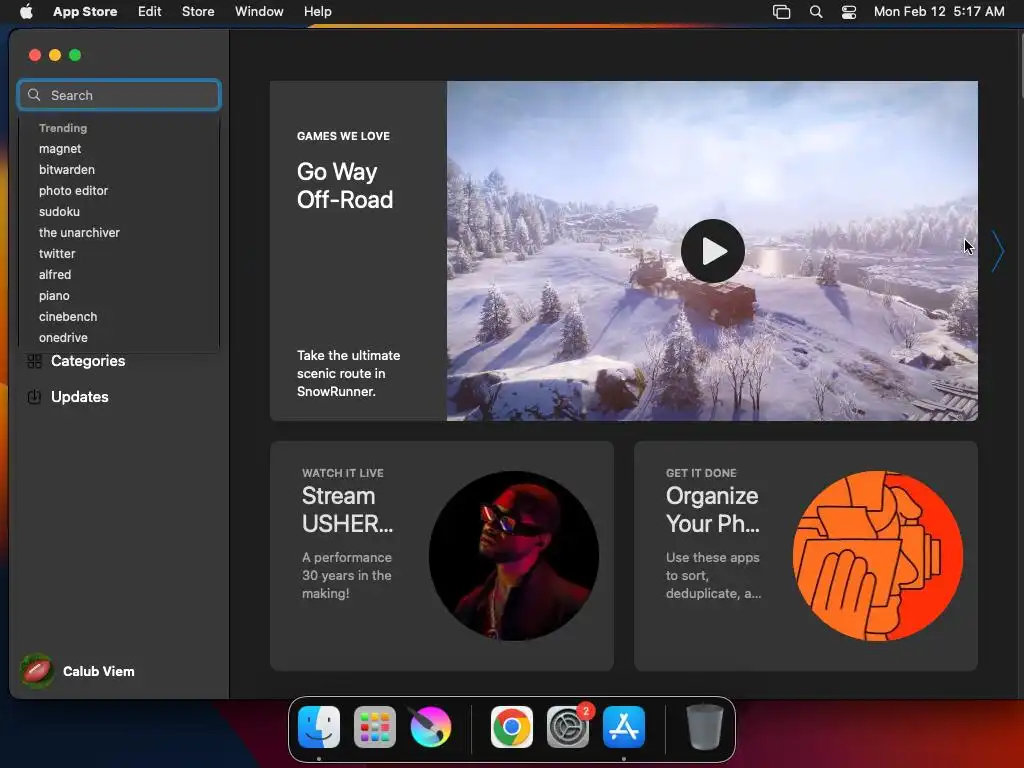The width and height of the screenshot is (1024, 768).
Task: Open the Help menu
Action: point(317,11)
